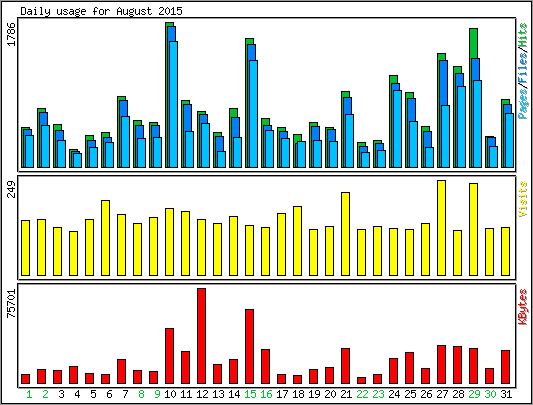This screenshot has width=533, height=405.
Task: Click day 24 label on x-axis
Action: point(394,394)
